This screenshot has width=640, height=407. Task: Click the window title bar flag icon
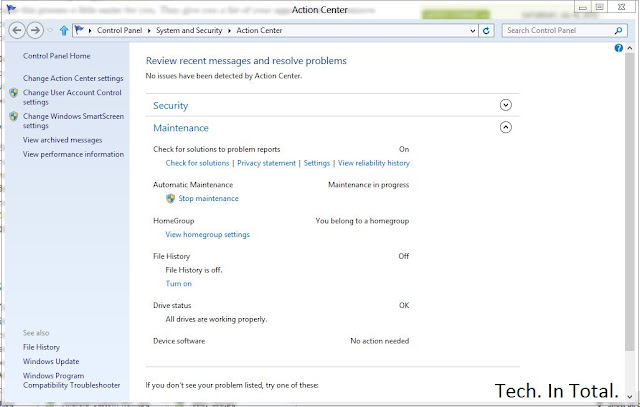[x=11, y=9]
